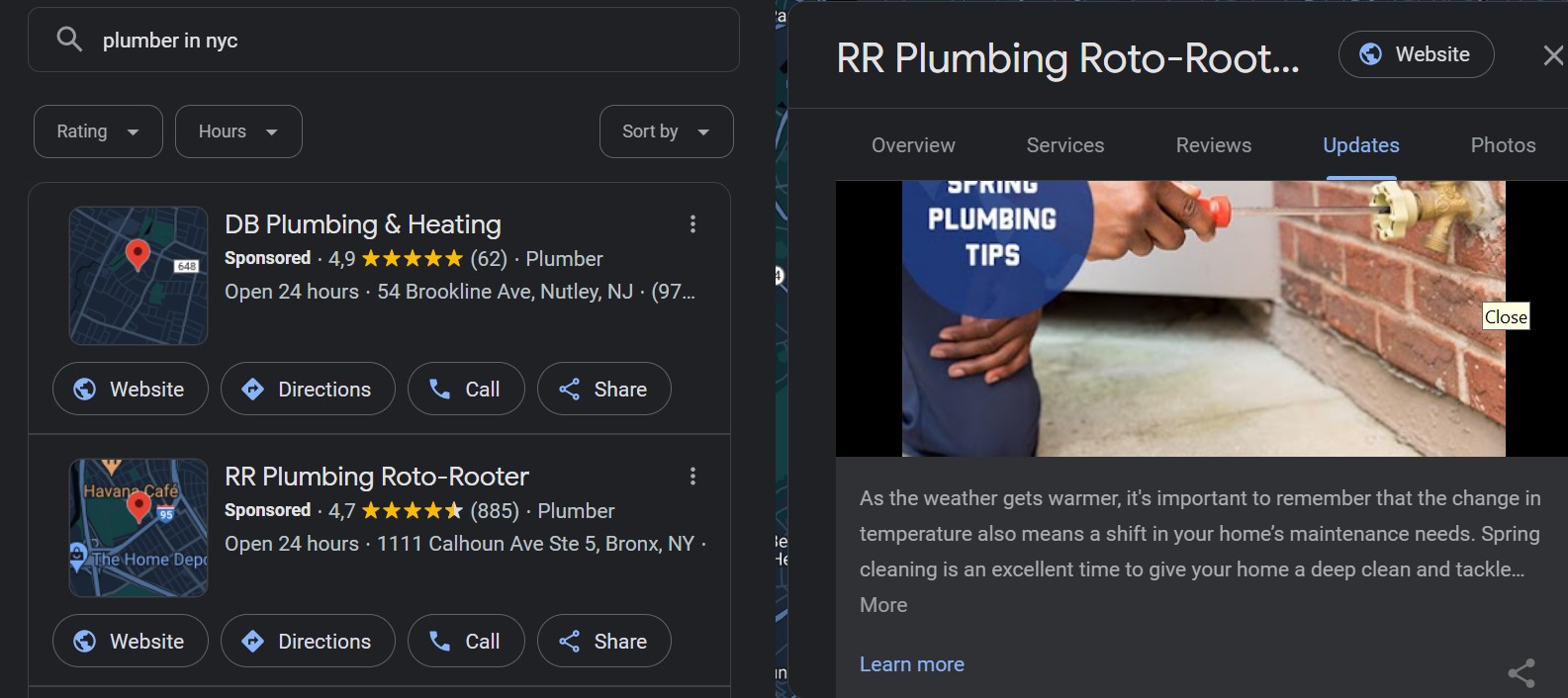The image size is (1568, 698).
Task: Open three-dot menu for DB Plumbing & Heating
Action: [692, 224]
